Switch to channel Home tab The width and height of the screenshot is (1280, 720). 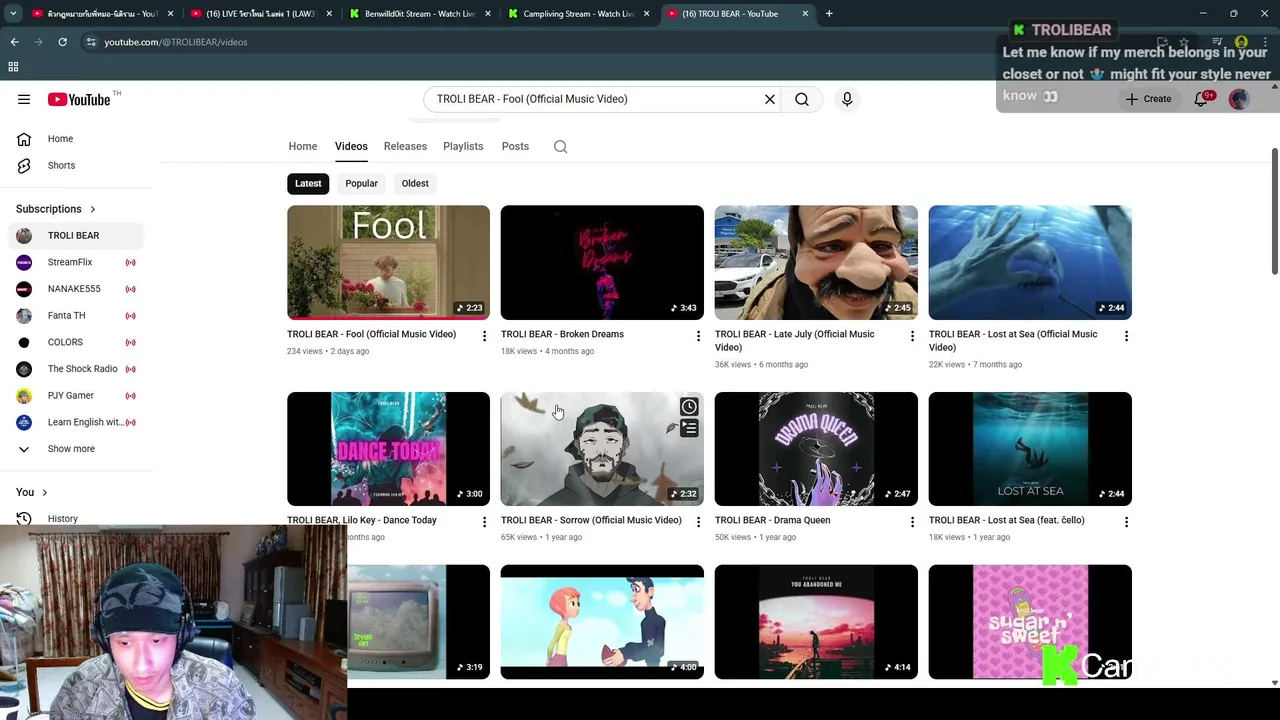(303, 146)
